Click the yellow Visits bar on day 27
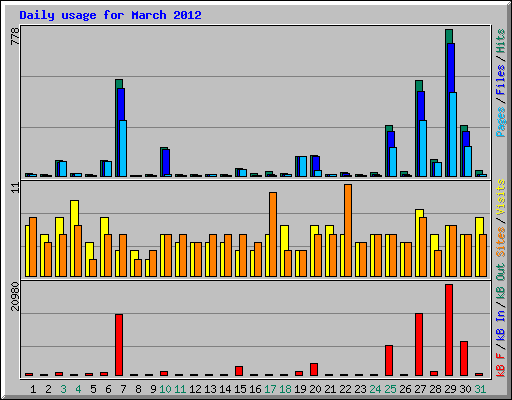Screen dimensions: 512x400 [418, 214]
